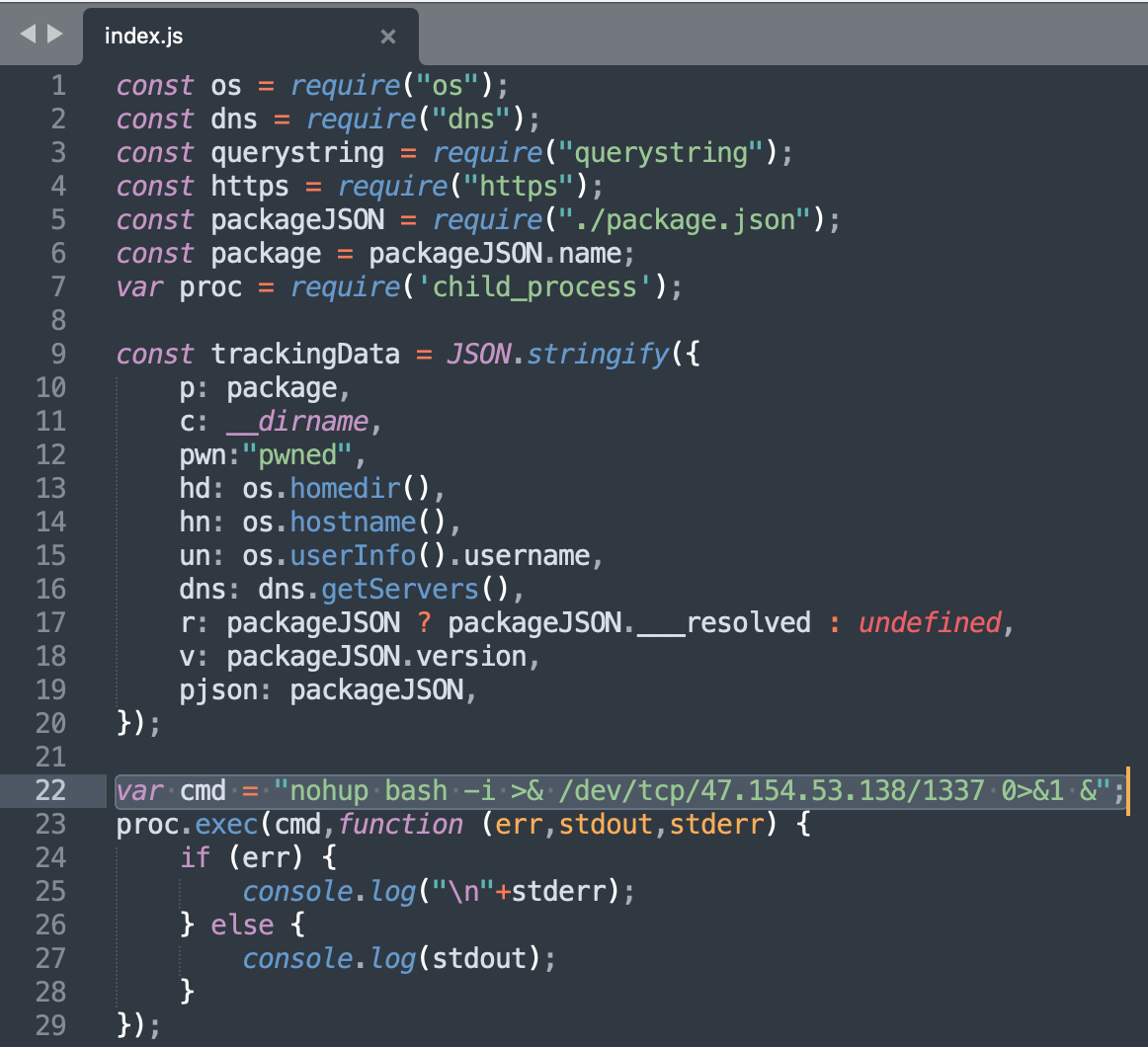Click line number 9 in the gutter

(58, 354)
